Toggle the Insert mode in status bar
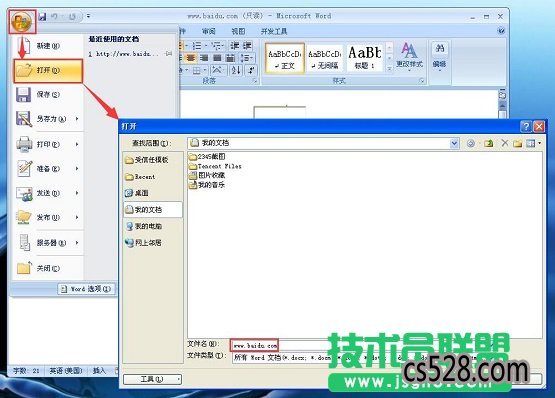This screenshot has height=398, width=555. tap(99, 371)
